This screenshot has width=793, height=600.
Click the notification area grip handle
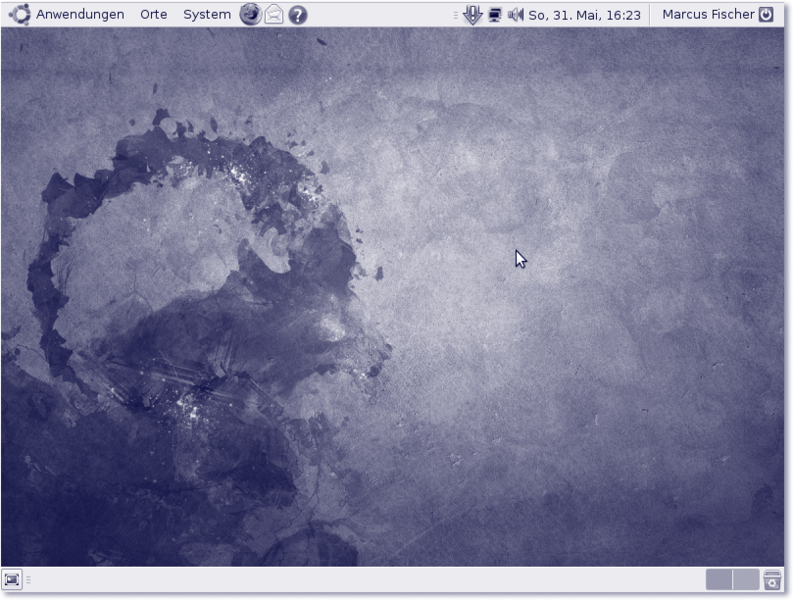[456, 15]
